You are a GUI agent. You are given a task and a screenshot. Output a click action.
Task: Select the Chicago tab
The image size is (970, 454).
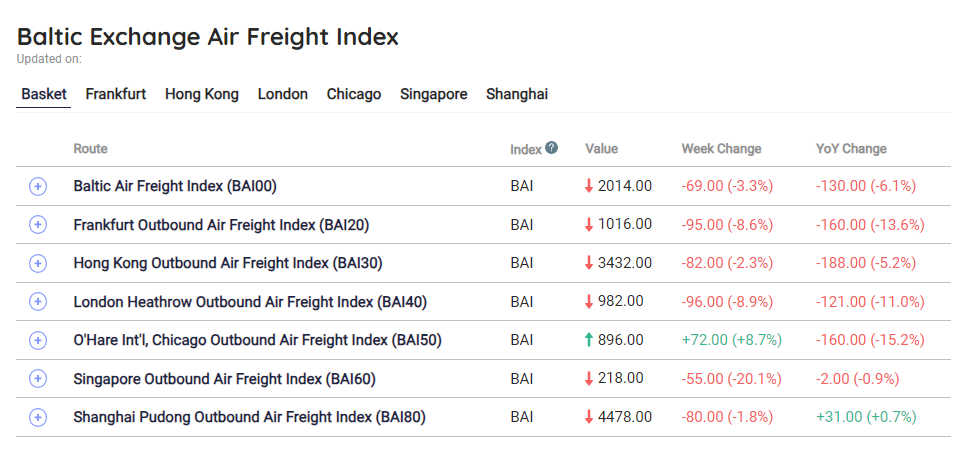354,94
